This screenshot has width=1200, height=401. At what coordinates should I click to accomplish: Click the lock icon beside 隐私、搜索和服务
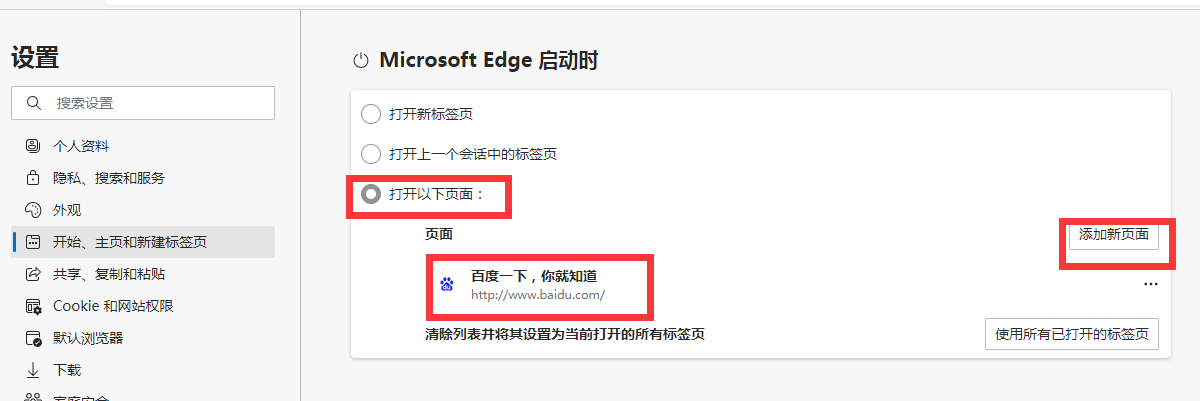click(x=33, y=178)
